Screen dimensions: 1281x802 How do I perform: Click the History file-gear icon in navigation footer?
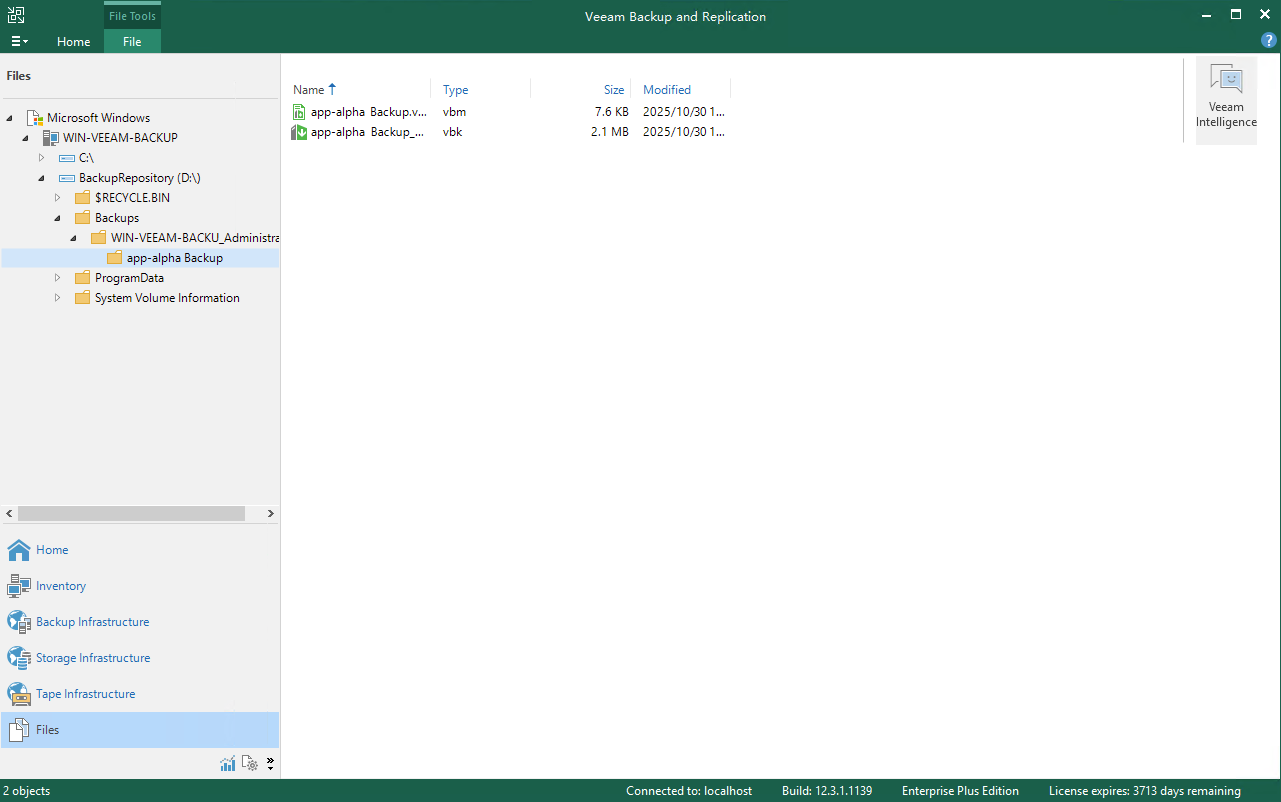coord(250,764)
